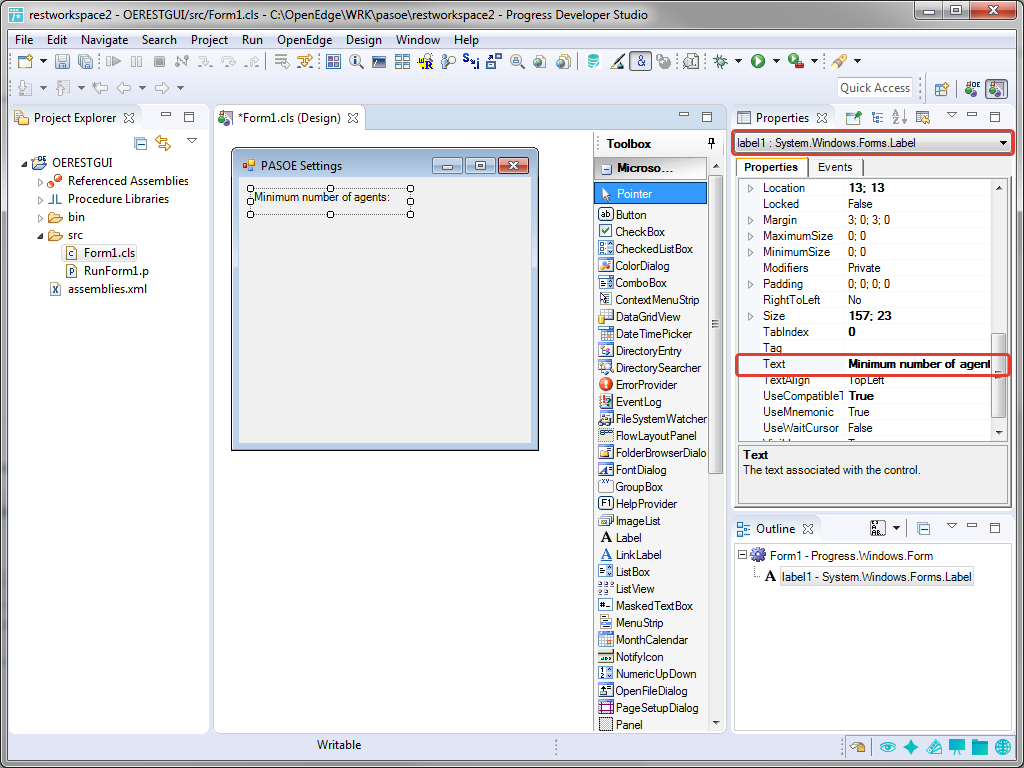
Task: Click the Save icon in the toolbar
Action: [62, 61]
